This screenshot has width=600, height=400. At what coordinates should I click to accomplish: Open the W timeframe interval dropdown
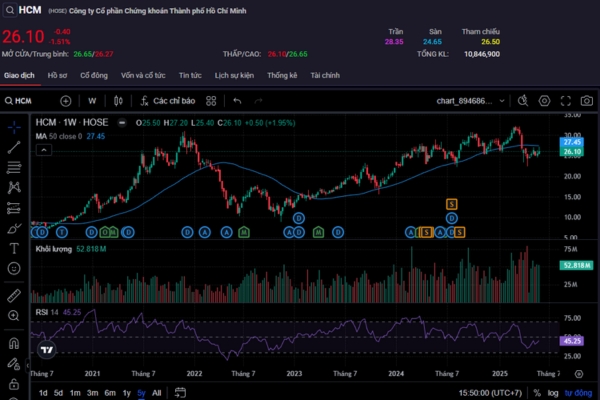(92, 101)
